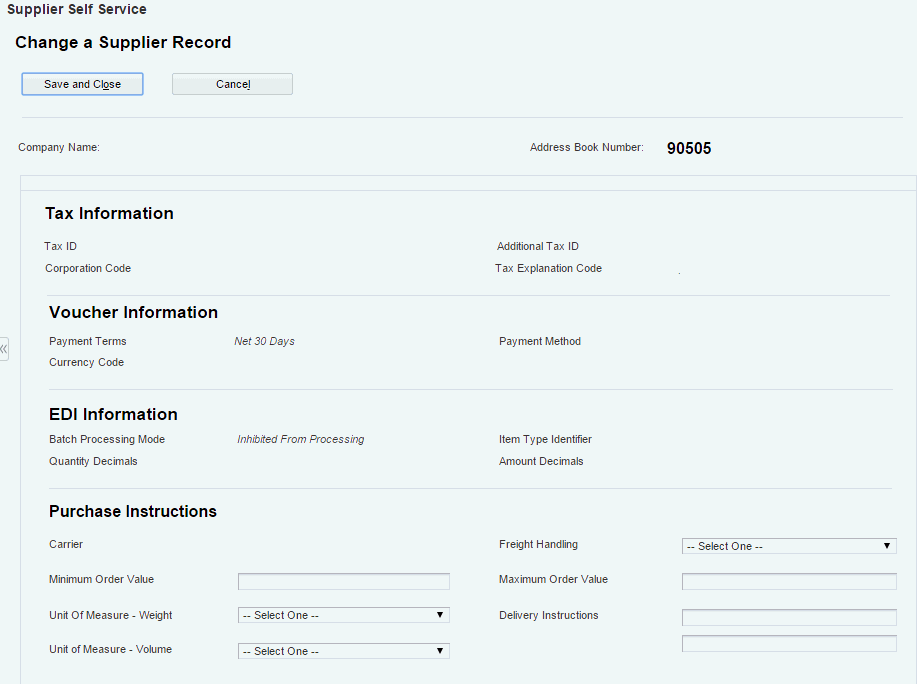Click the Corporation Code label
This screenshot has height=684, width=917.
88,268
